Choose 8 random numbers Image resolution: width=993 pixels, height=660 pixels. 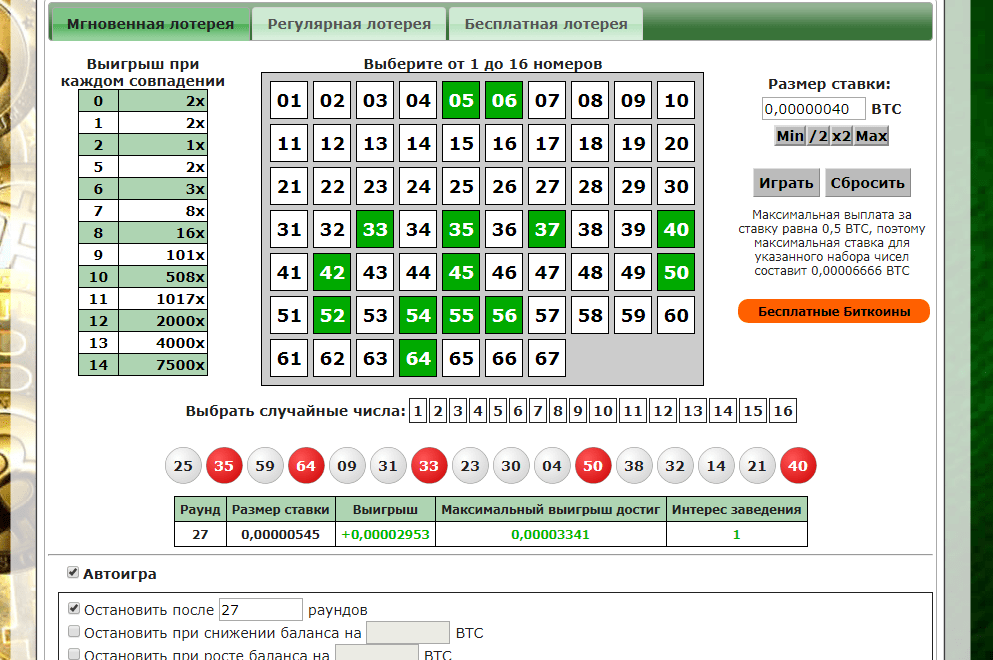[557, 411]
